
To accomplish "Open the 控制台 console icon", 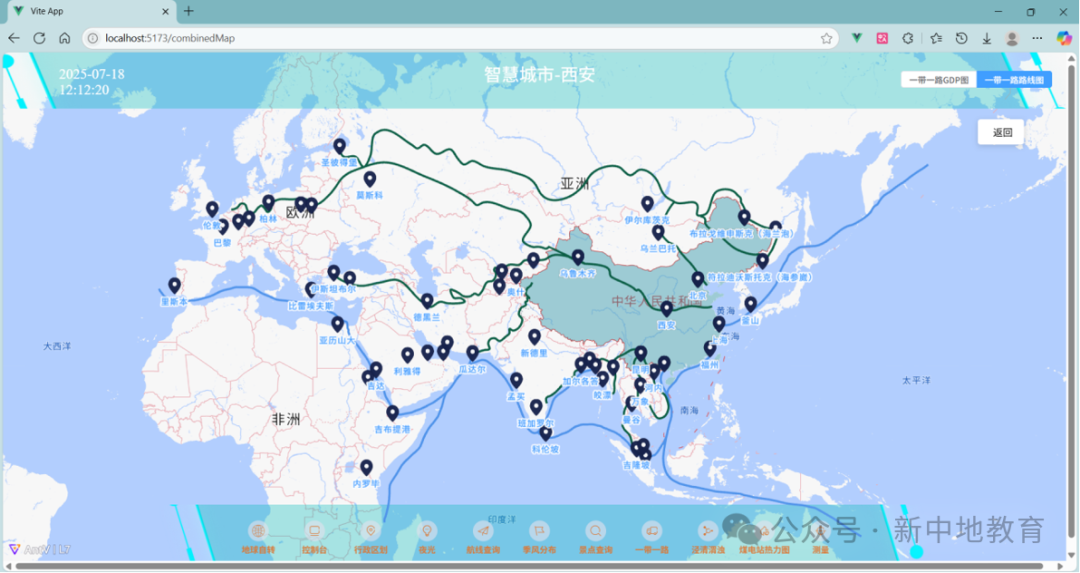I will (314, 531).
